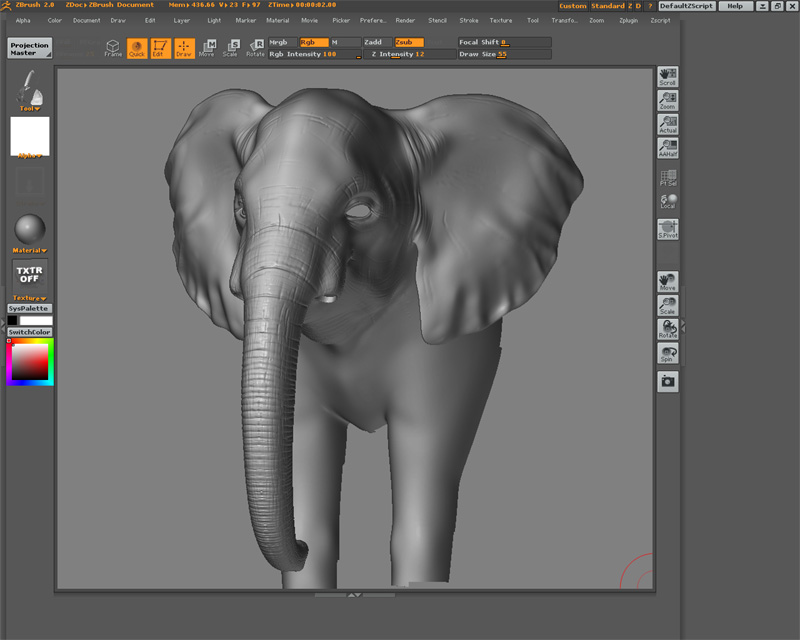Open the Alpha selection dropdown
The height and width of the screenshot is (640, 800).
[30, 156]
